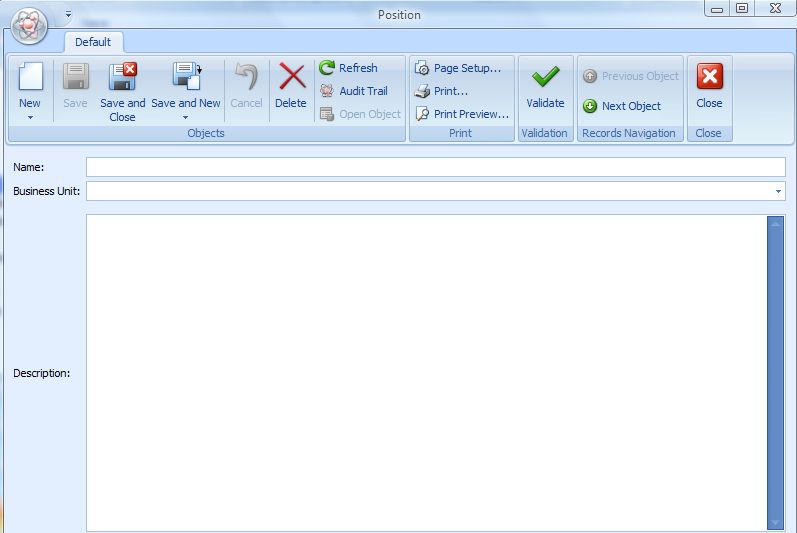Click inside the Description text area
The height and width of the screenshot is (533, 797).
[x=426, y=373]
